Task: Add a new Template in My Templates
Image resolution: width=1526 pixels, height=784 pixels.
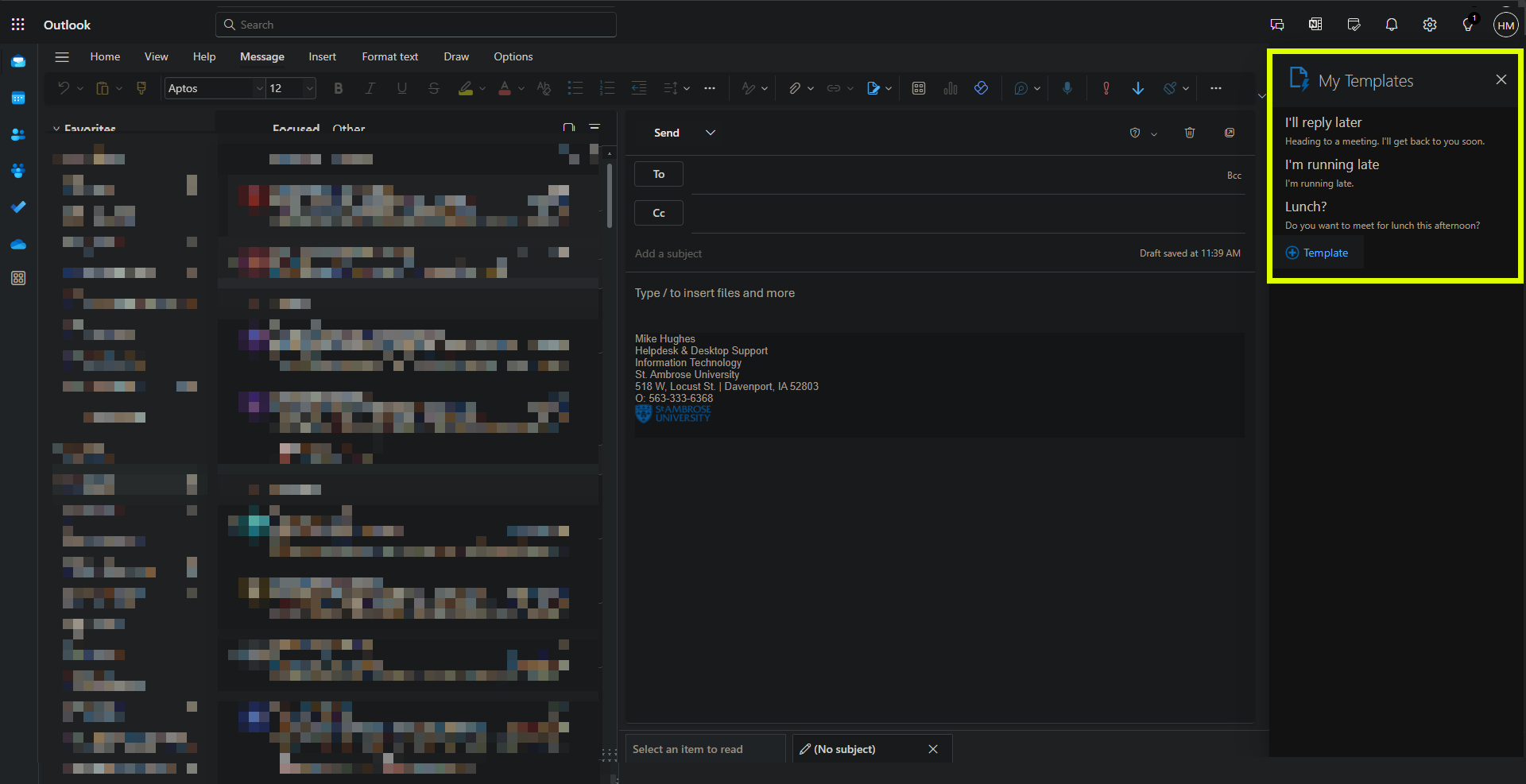Action: (1317, 253)
